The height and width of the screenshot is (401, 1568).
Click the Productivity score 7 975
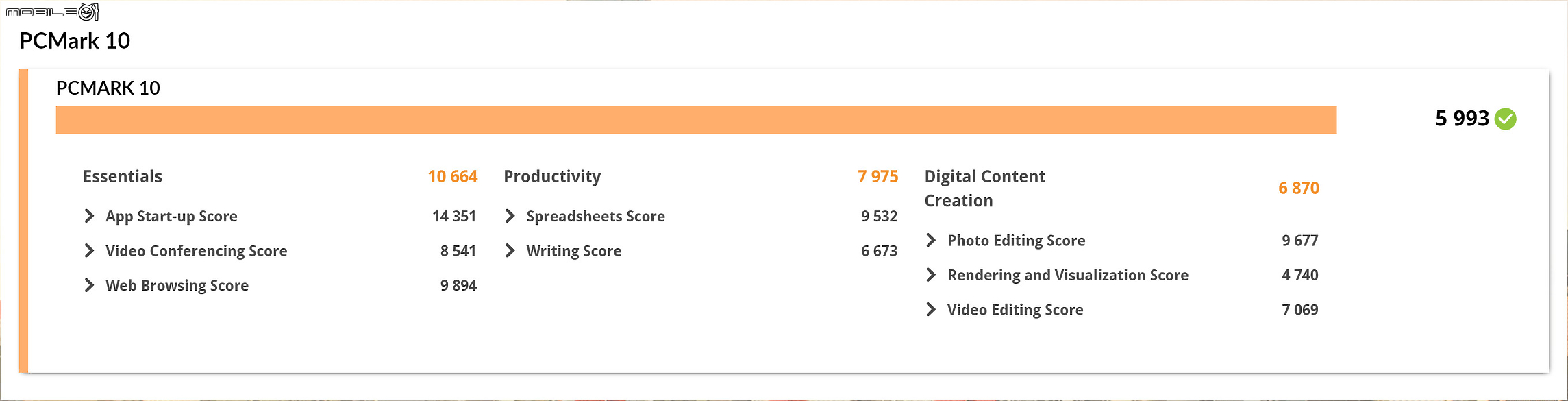point(878,176)
